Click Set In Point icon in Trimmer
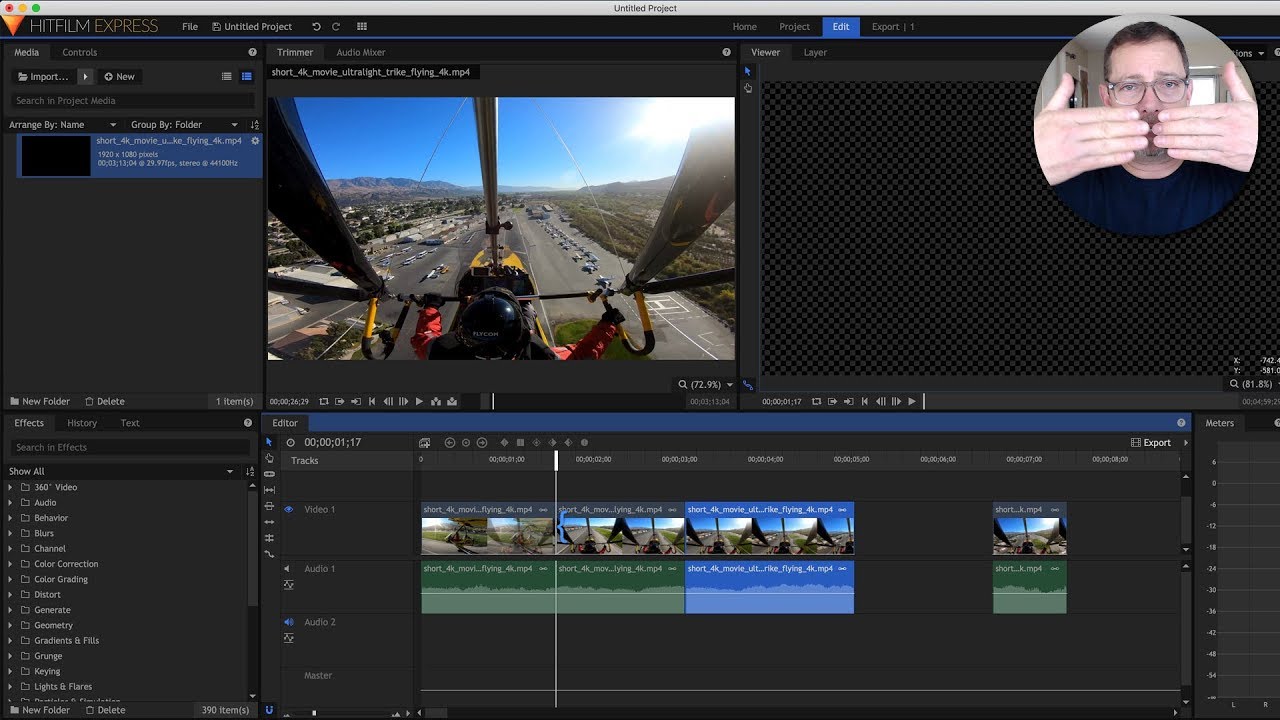 (x=340, y=402)
